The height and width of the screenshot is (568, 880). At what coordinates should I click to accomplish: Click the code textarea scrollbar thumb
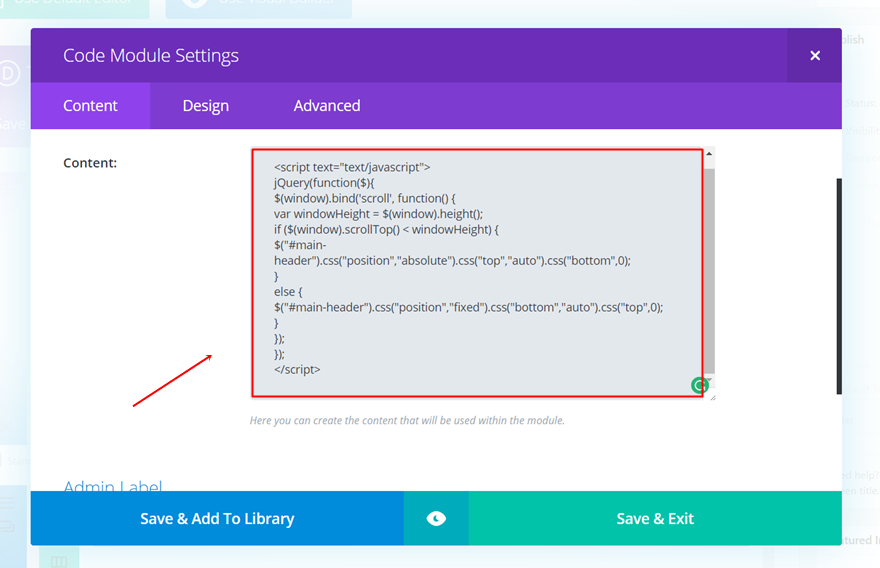pyautogui.click(x=709, y=270)
